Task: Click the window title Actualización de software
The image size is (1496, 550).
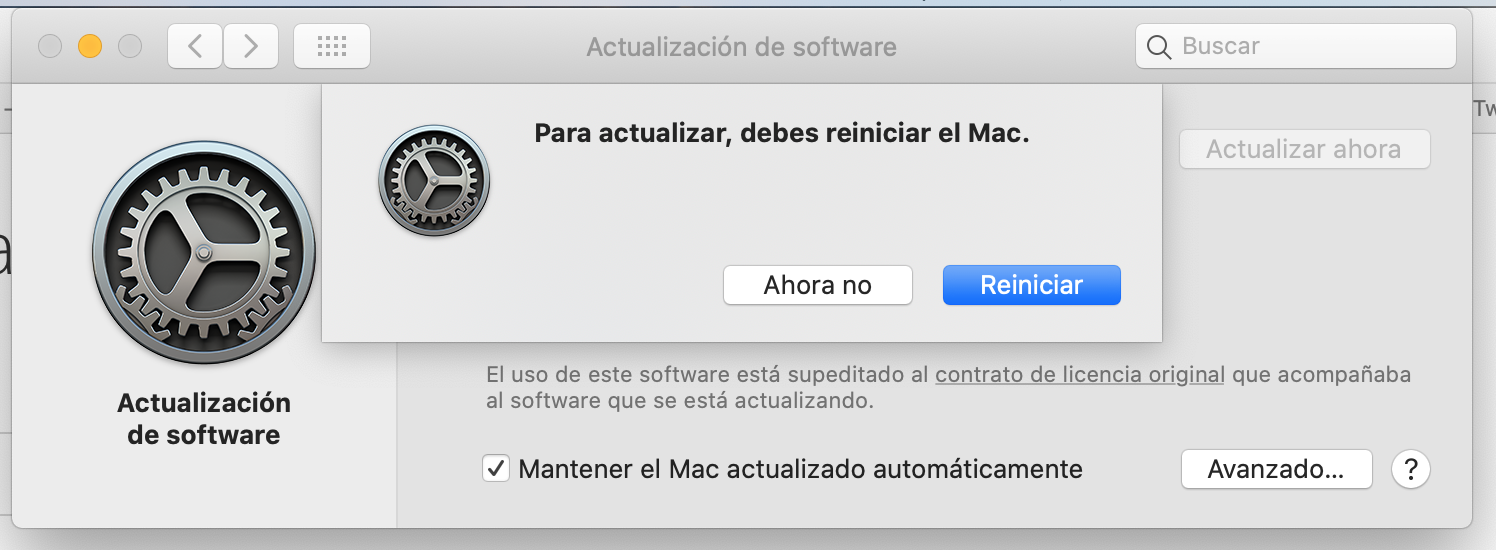Action: click(x=741, y=47)
